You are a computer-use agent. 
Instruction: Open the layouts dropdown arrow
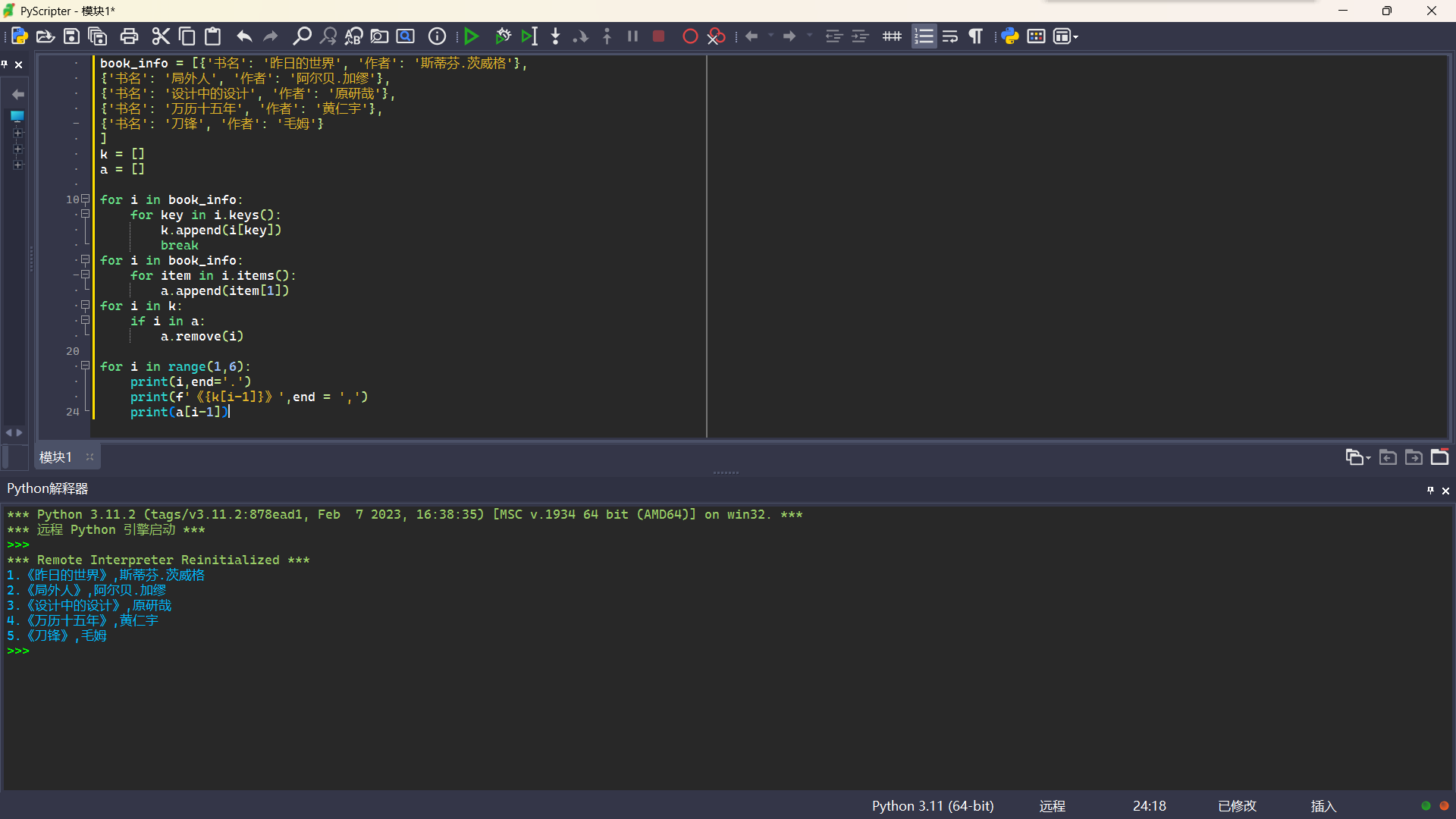click(x=1075, y=36)
